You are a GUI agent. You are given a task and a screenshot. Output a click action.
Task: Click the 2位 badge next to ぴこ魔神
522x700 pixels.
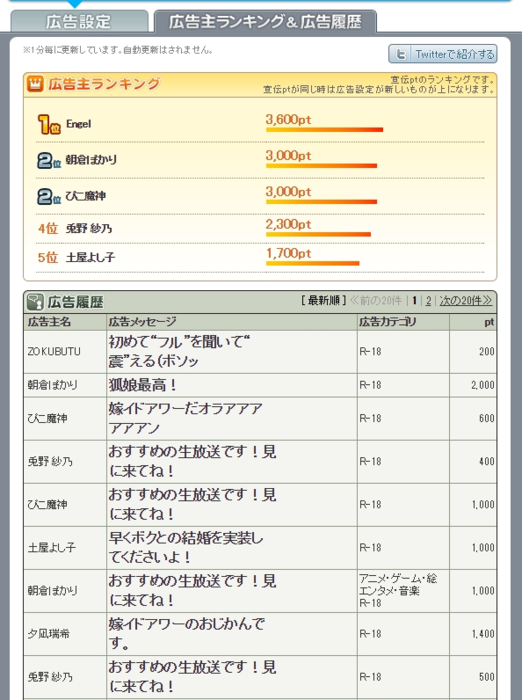[x=49, y=196]
